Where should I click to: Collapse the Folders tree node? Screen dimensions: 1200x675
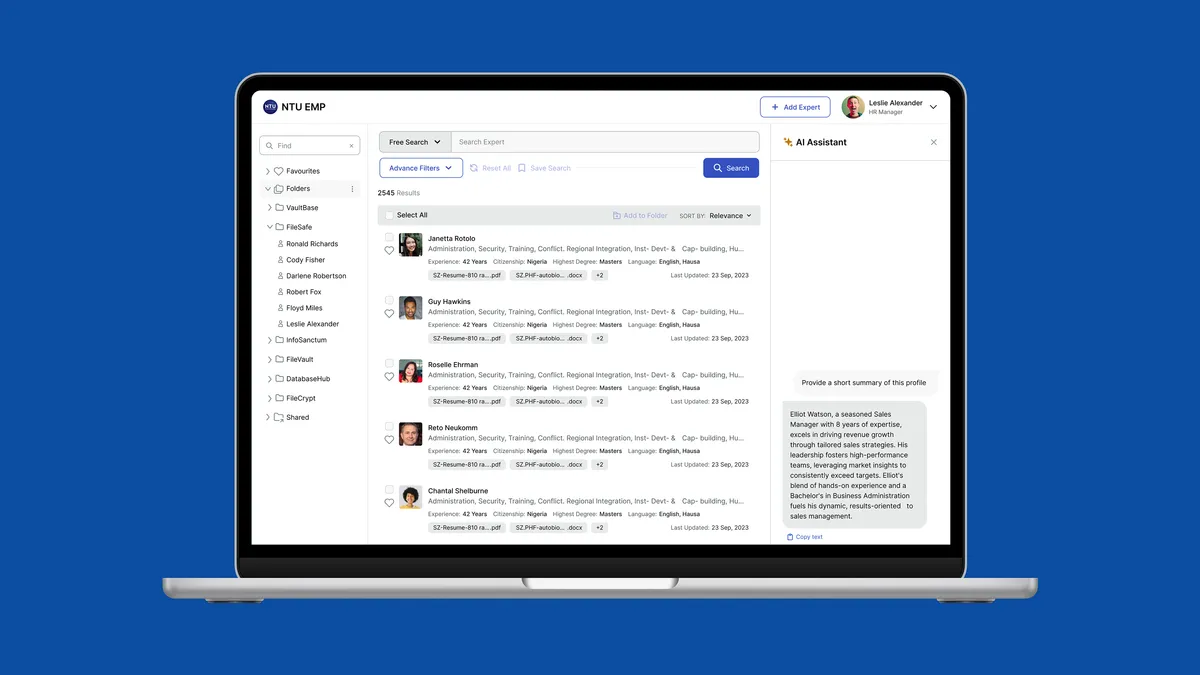tap(268, 189)
